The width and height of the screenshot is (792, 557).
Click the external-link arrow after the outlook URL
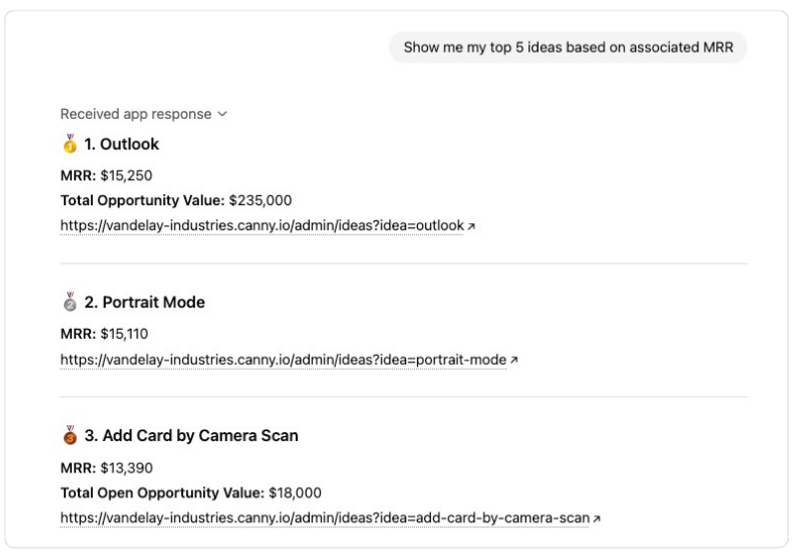tap(472, 227)
